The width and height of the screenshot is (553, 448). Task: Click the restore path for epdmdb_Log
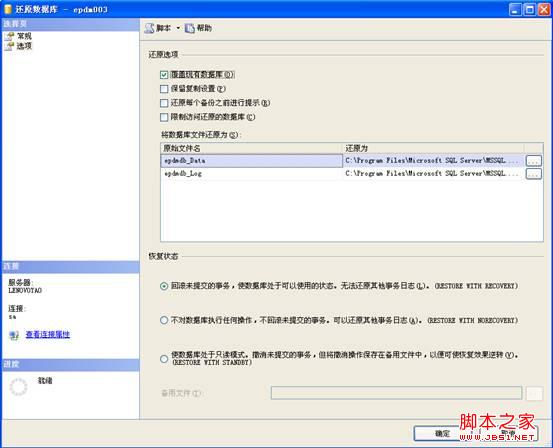coord(433,174)
